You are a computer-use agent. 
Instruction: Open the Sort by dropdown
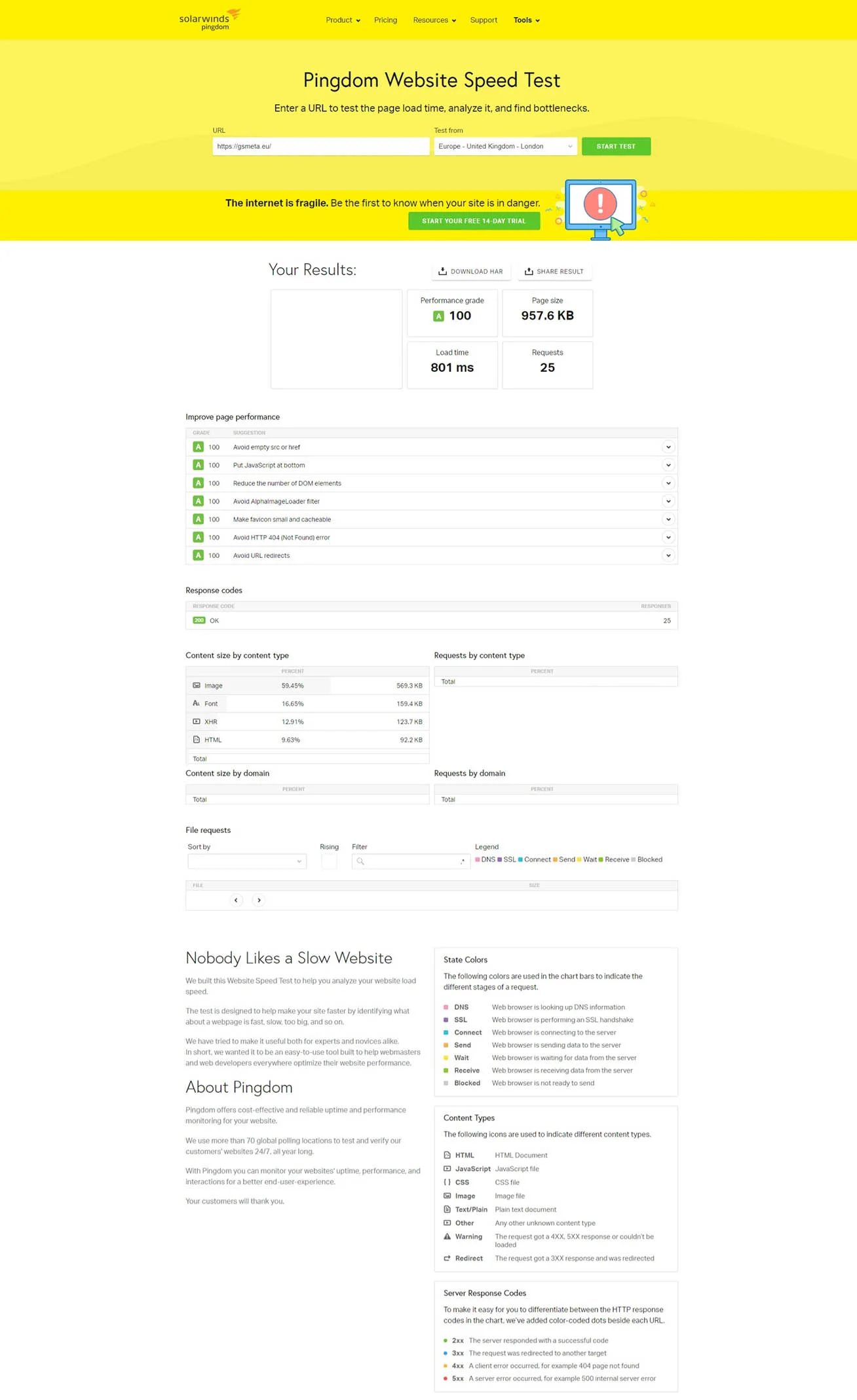pyautogui.click(x=247, y=862)
